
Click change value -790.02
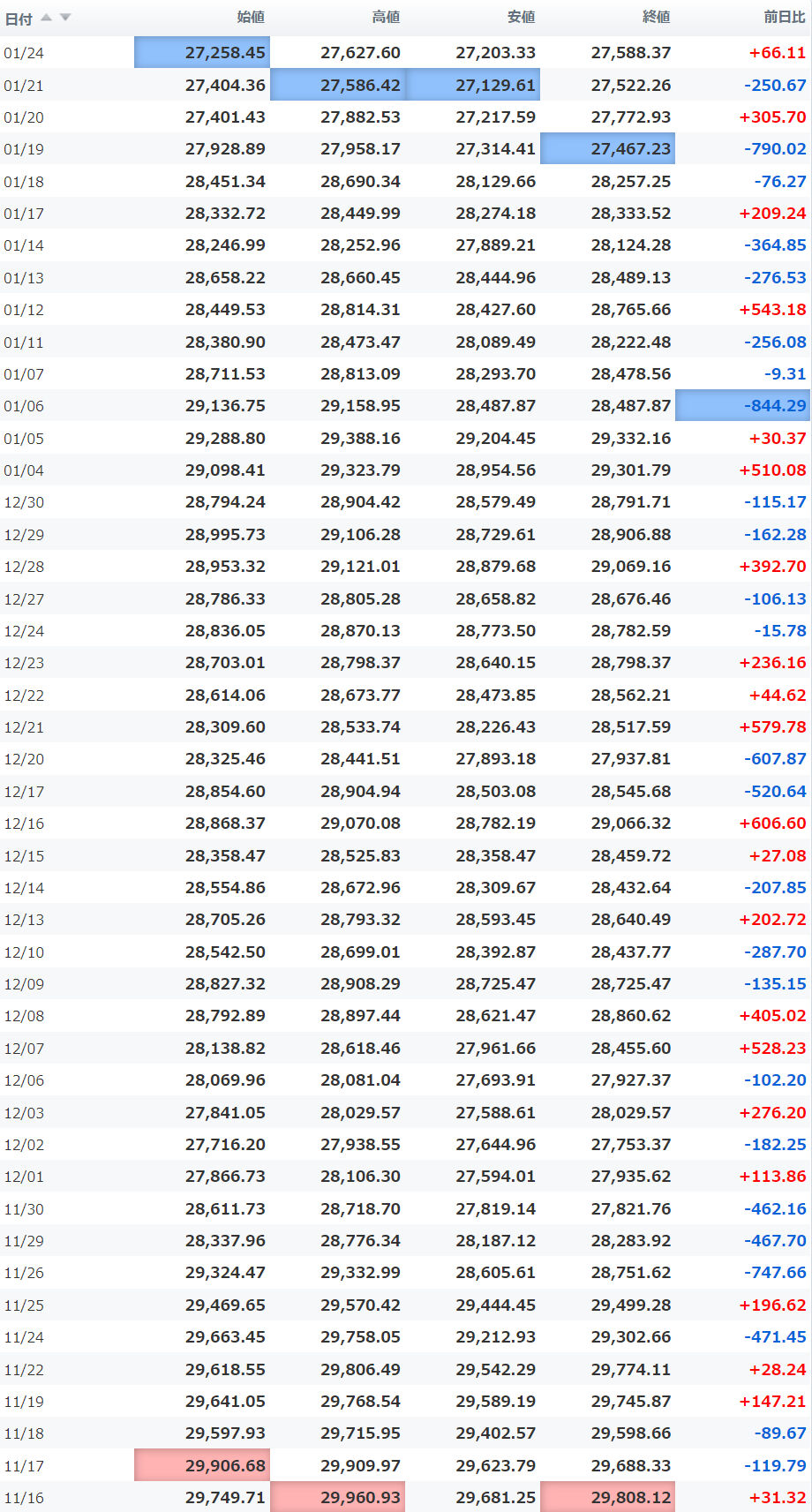click(775, 149)
